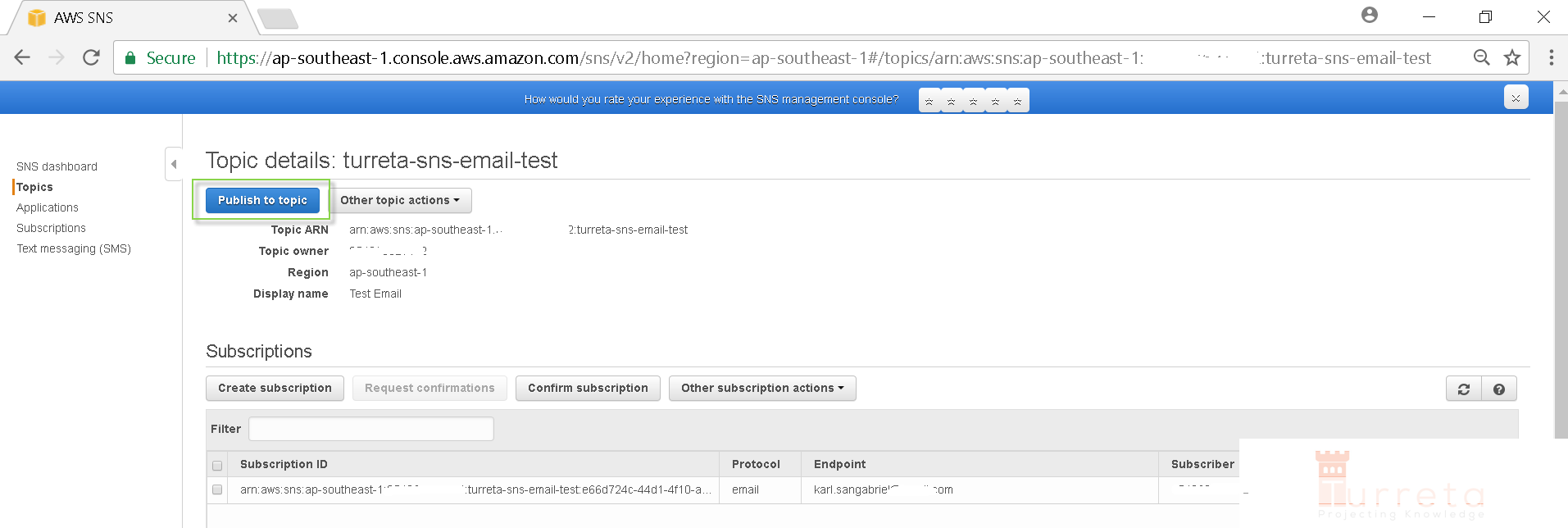Image resolution: width=1568 pixels, height=528 pixels.
Task: Select all subscriptions header checkbox
Action: (217, 465)
